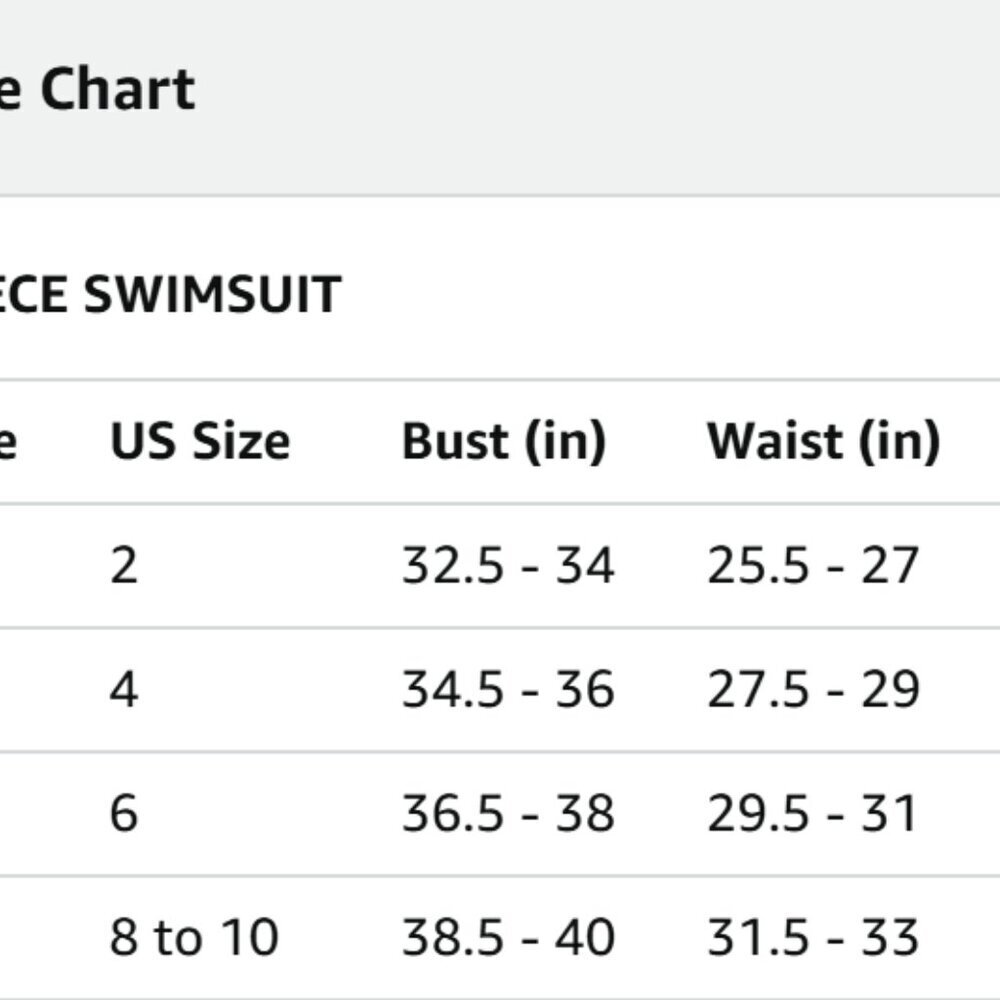Click the blank first-column cell beside US Size 6
This screenshot has height=1000, width=1000.
(x=40, y=813)
